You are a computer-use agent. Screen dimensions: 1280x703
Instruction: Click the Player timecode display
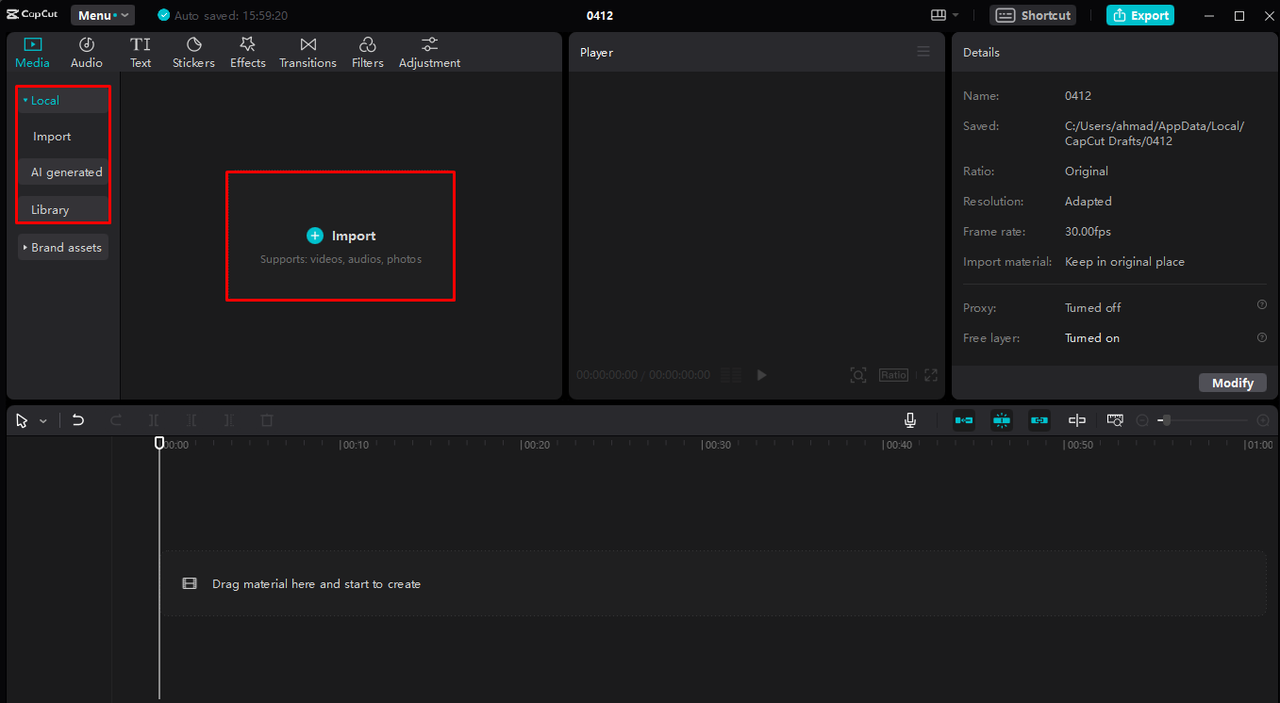pos(643,375)
